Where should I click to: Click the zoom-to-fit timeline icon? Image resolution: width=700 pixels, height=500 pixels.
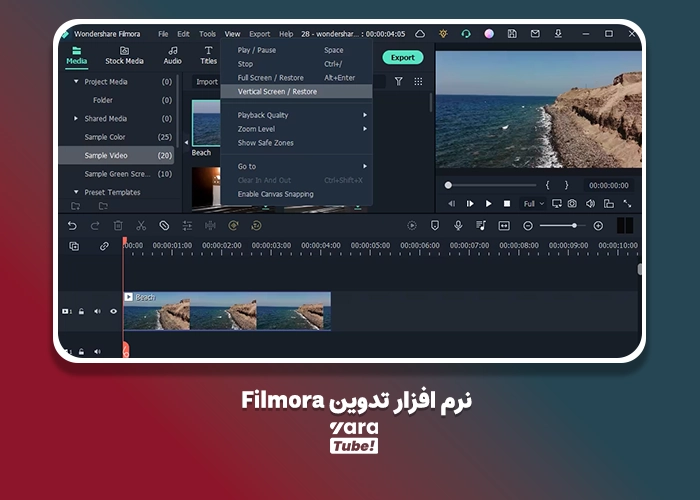click(504, 225)
